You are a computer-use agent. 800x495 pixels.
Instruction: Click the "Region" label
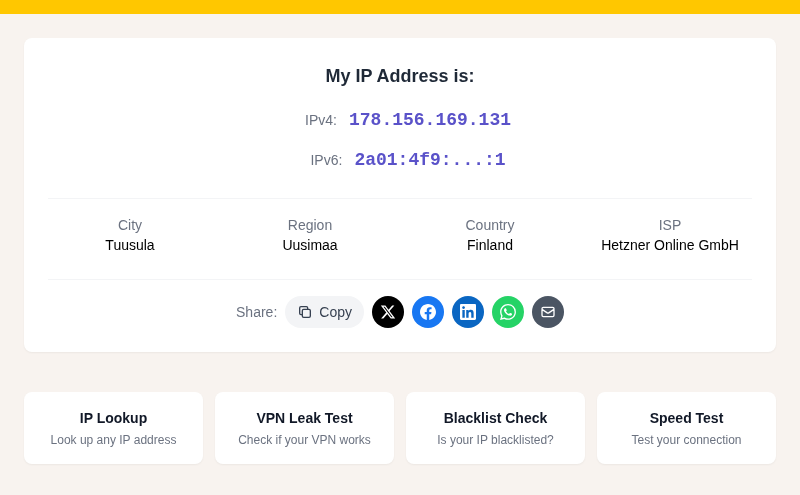pos(310,225)
